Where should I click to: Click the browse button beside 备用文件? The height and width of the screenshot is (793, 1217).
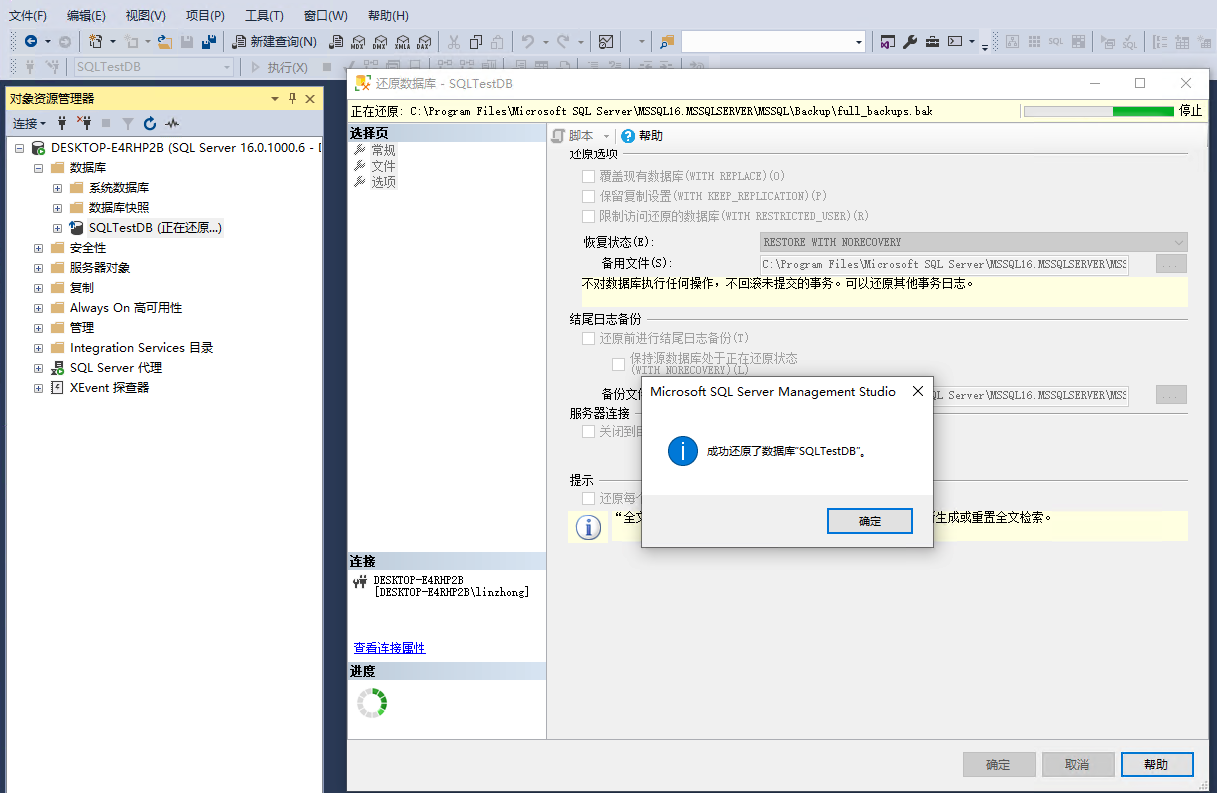click(1171, 264)
